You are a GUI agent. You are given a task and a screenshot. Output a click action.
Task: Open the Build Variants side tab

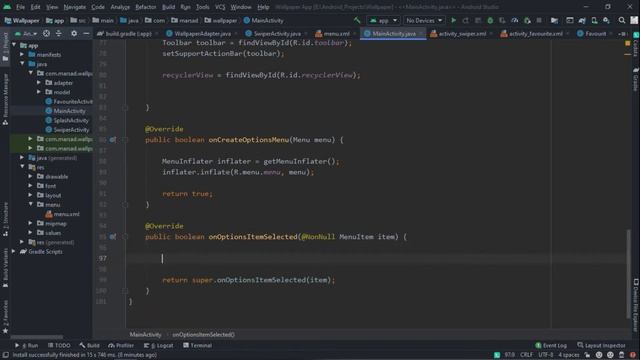[5, 267]
